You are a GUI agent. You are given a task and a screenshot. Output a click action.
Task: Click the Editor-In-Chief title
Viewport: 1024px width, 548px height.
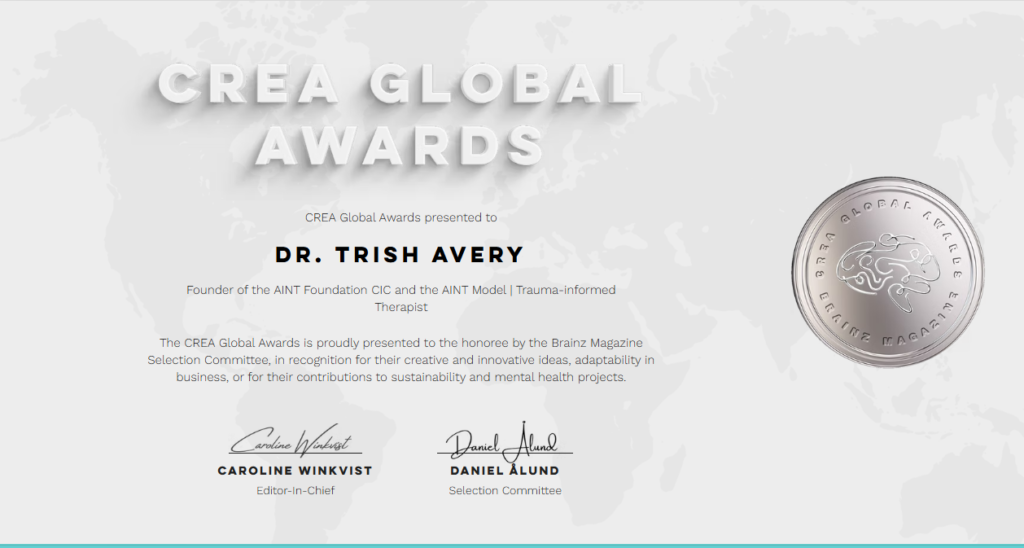(x=295, y=491)
